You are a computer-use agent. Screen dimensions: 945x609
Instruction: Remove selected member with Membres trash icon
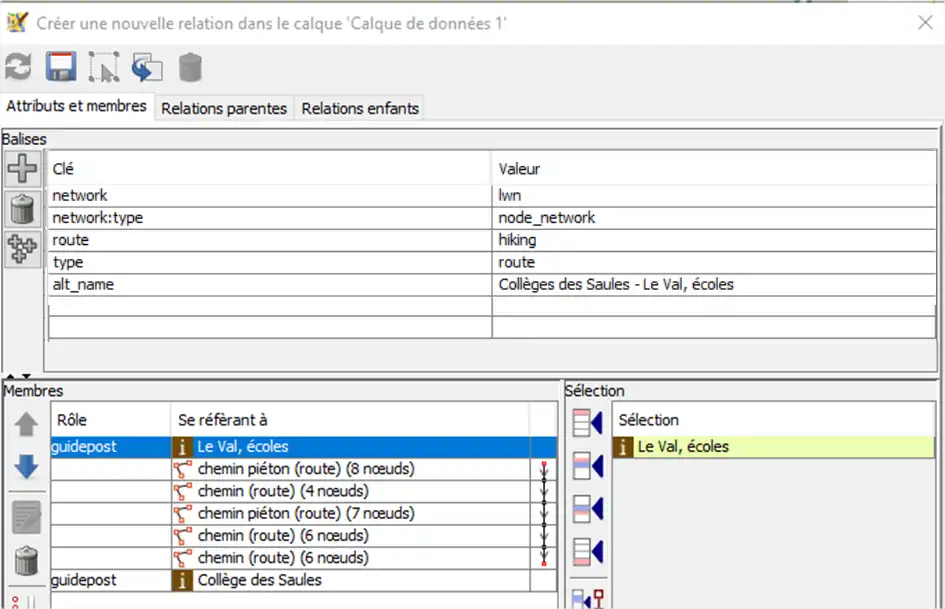26,561
